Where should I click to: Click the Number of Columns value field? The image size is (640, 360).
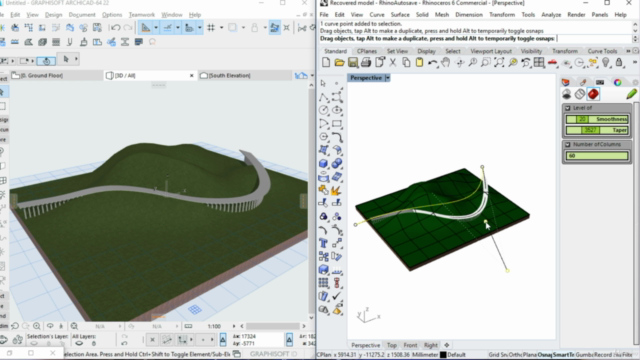597,156
